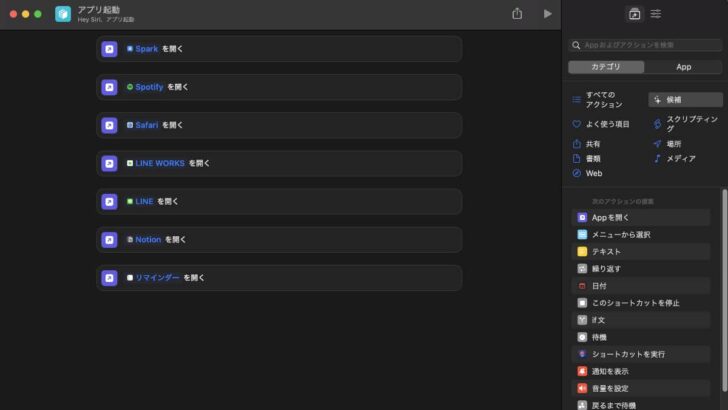
Task: Run the shortcut with the play button
Action: 547,14
